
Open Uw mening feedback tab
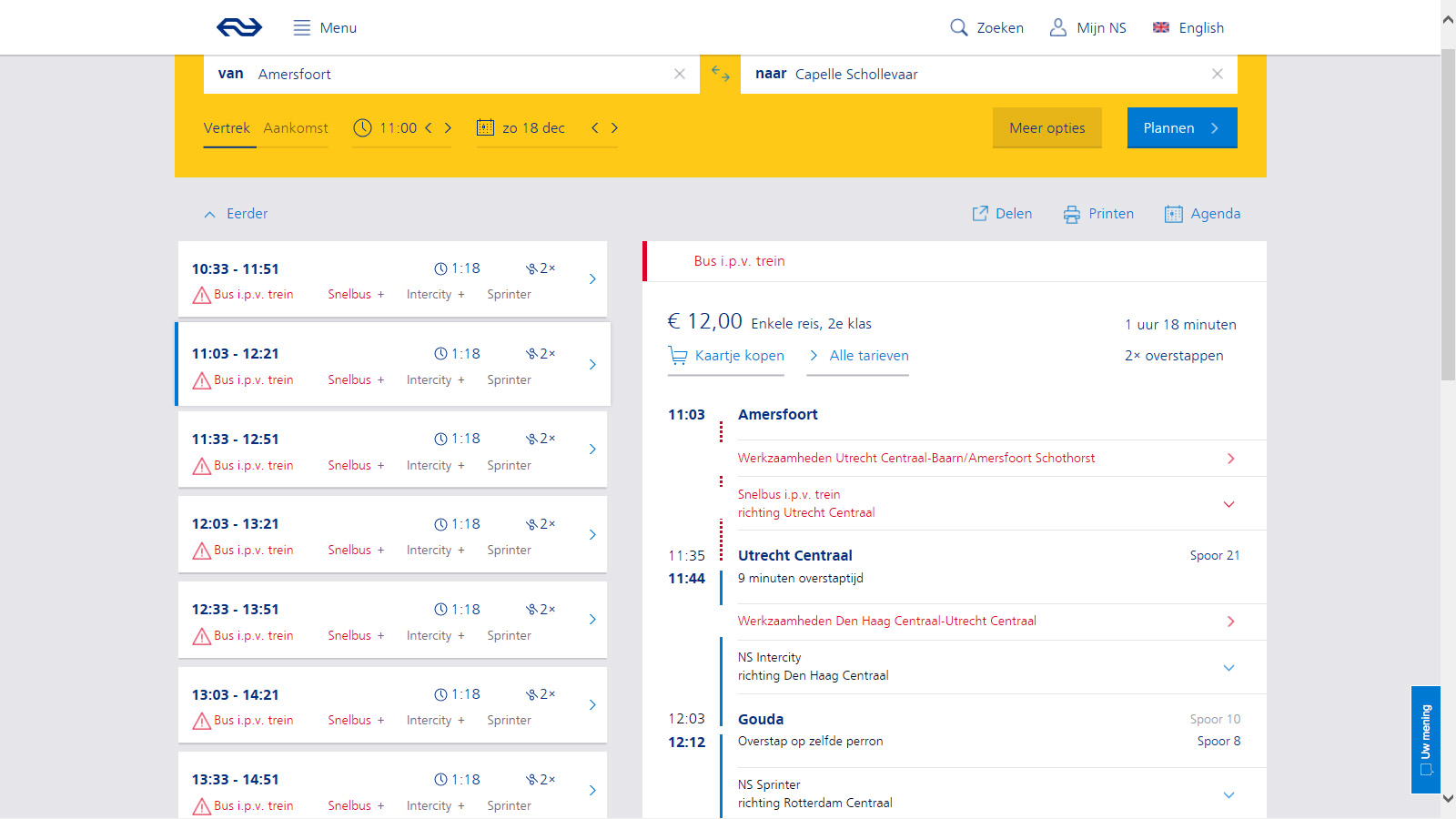coord(1426,740)
